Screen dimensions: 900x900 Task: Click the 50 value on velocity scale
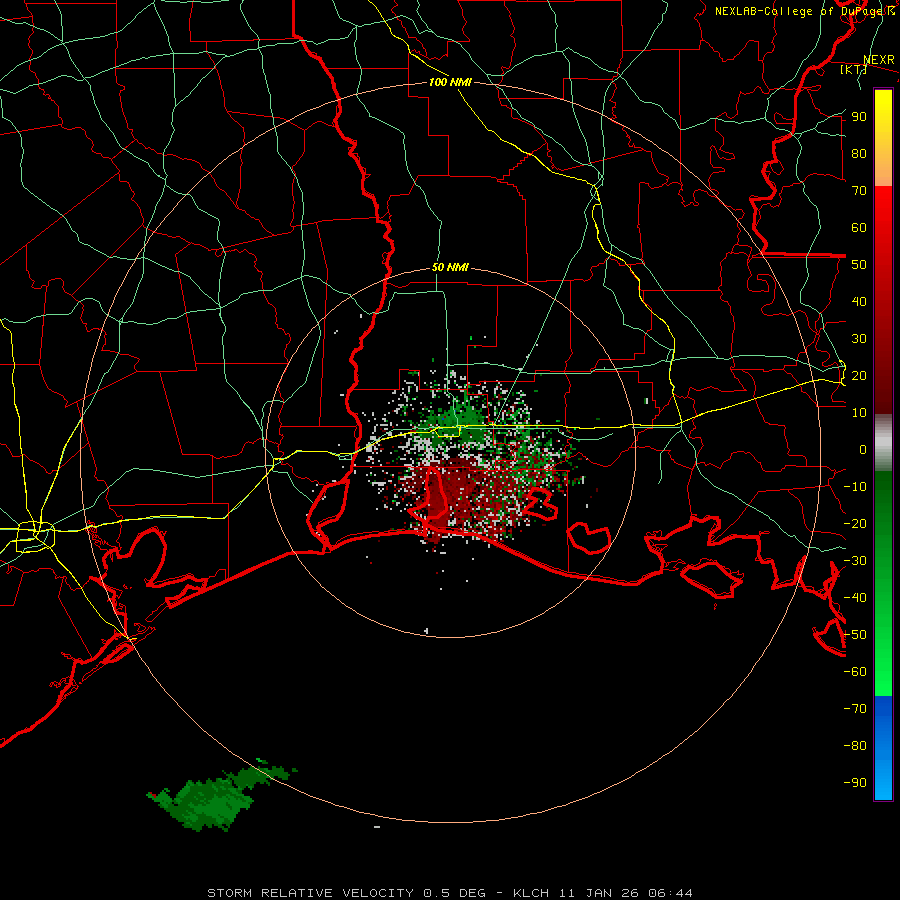(859, 265)
